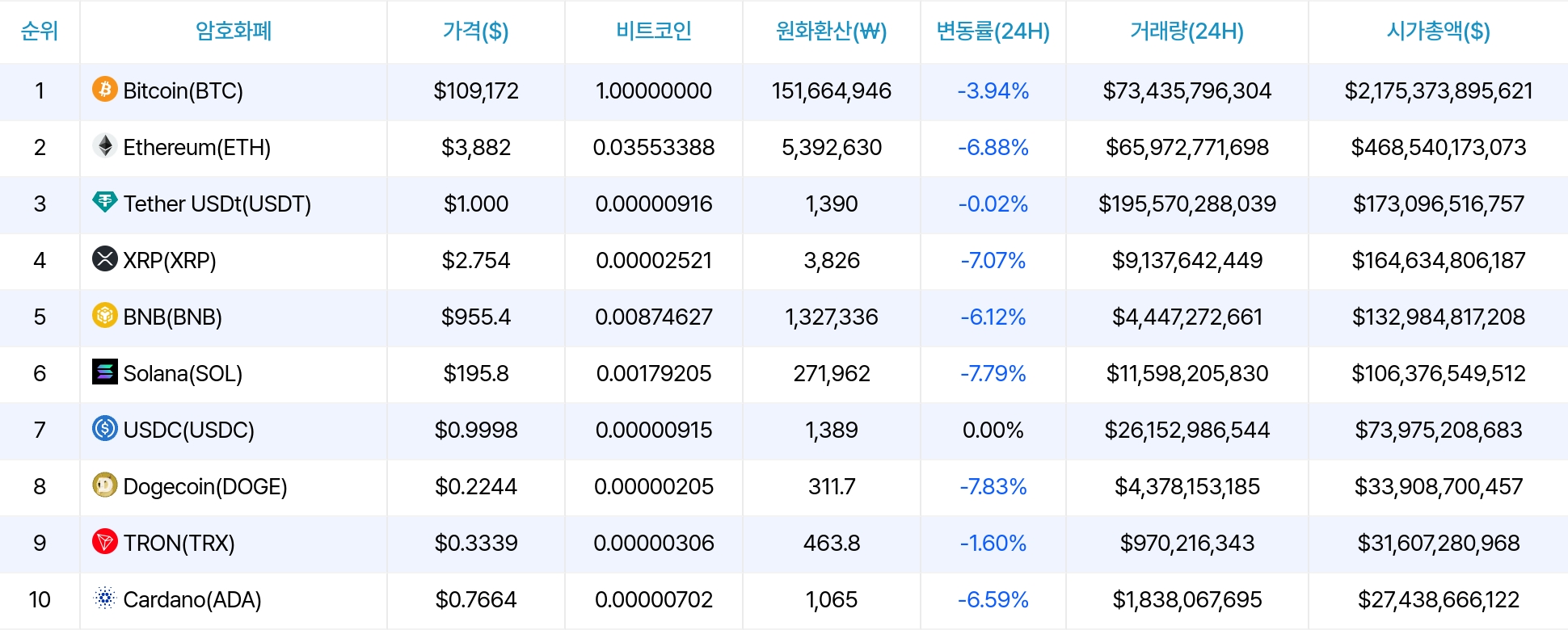
Task: Click the Ethereum diamond logo icon
Action: pyautogui.click(x=105, y=145)
